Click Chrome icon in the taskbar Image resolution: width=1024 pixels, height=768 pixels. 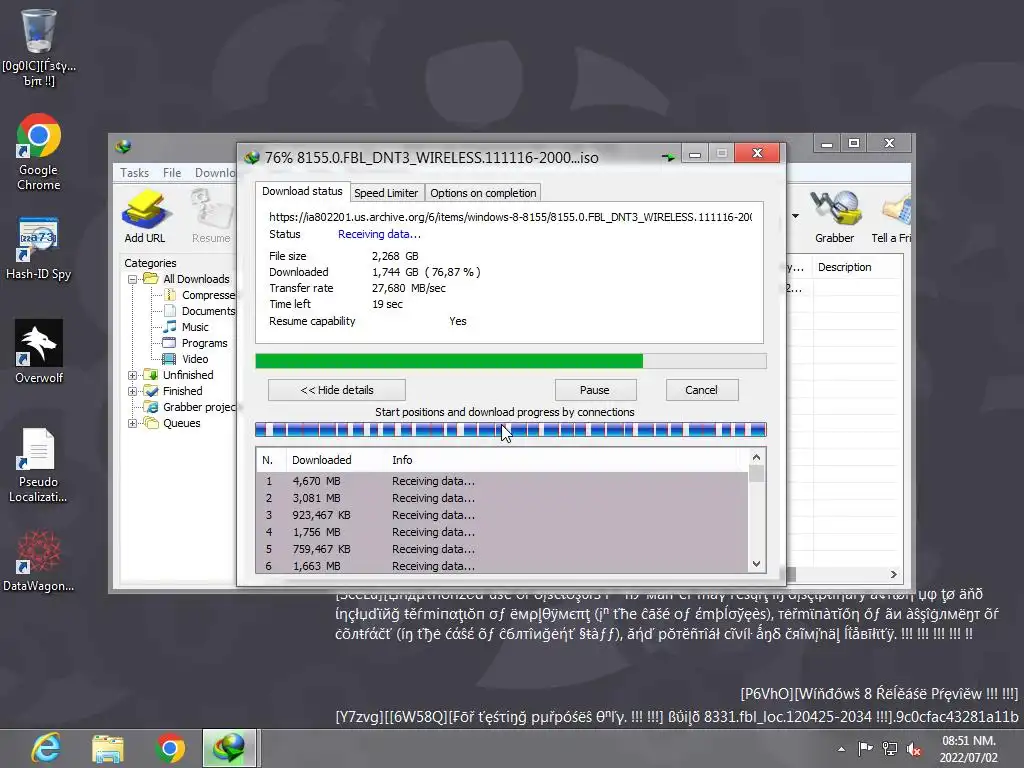point(170,748)
